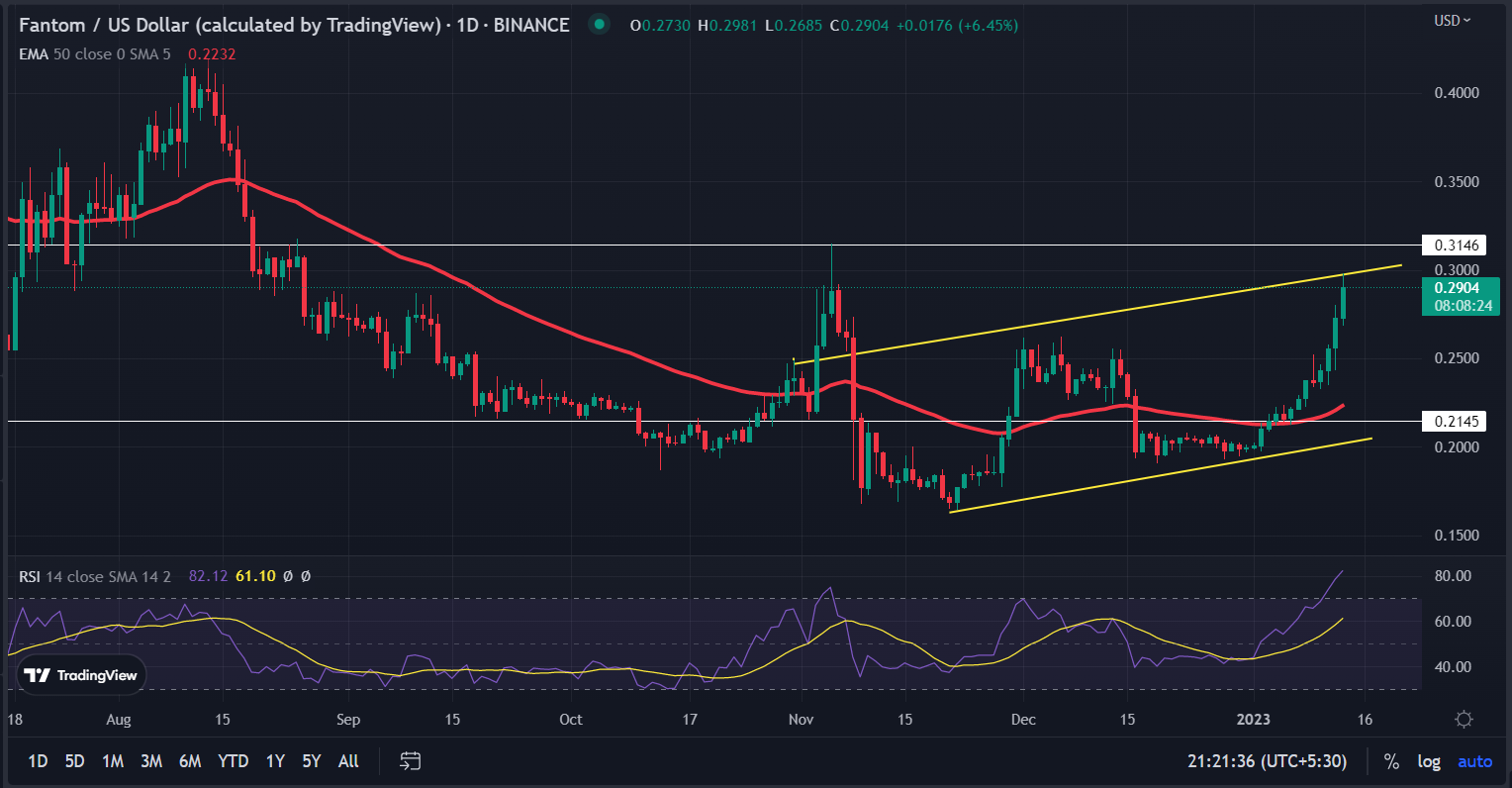Switch to the 1M date range
1512x788 pixels.
pos(113,761)
